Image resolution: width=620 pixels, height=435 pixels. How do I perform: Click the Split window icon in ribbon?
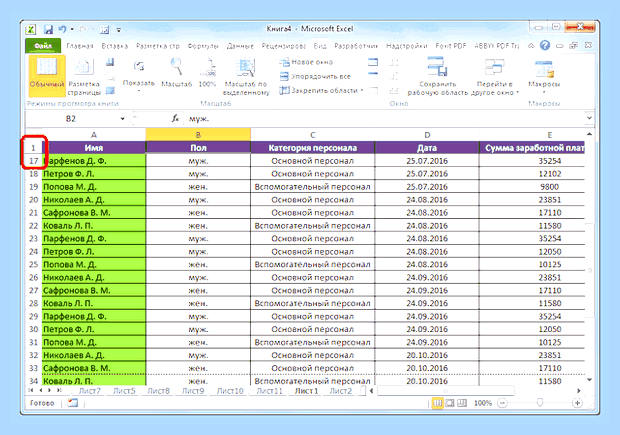point(373,62)
